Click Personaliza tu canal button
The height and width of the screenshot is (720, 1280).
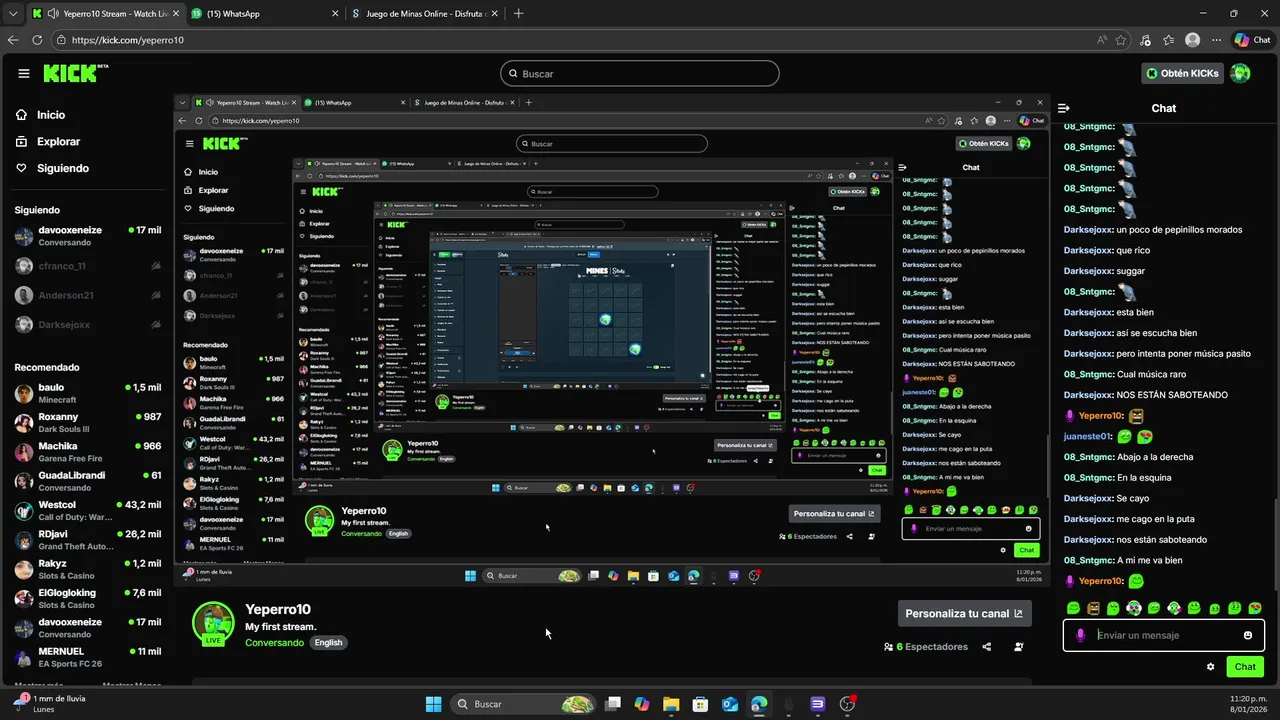[x=964, y=614]
